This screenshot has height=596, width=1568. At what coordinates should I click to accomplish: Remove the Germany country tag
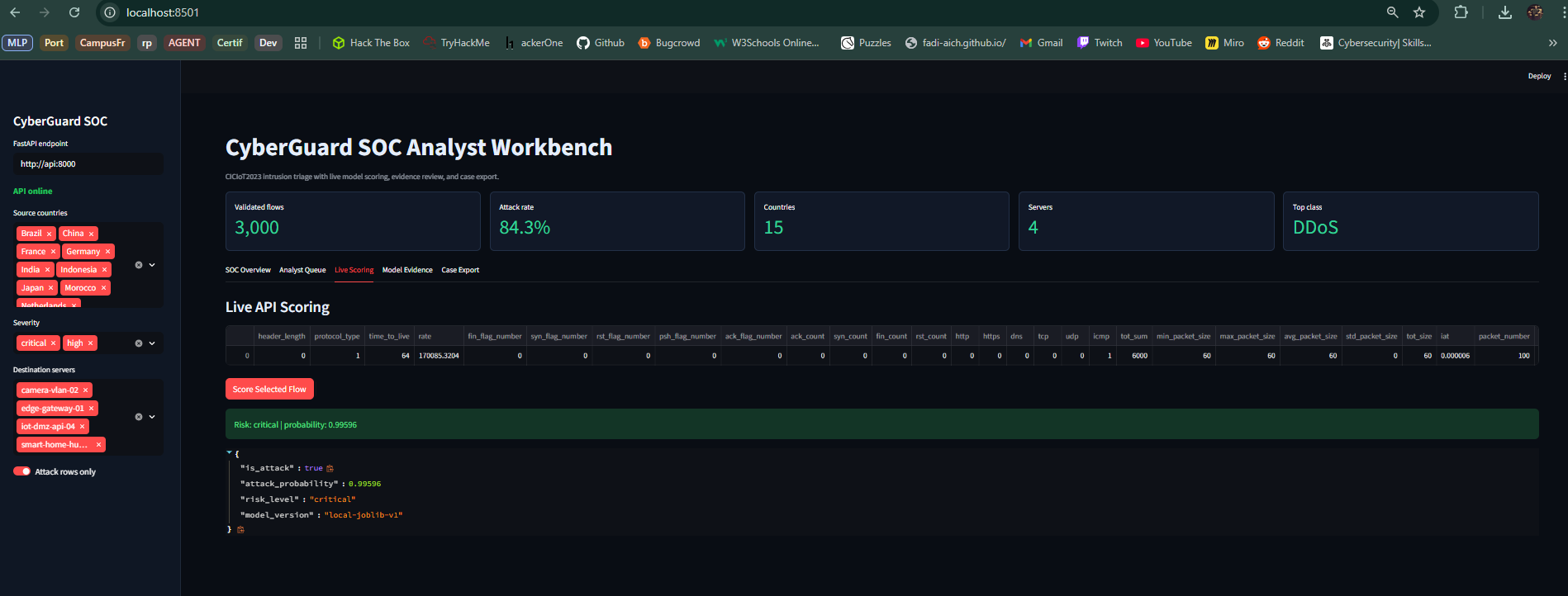pos(107,252)
